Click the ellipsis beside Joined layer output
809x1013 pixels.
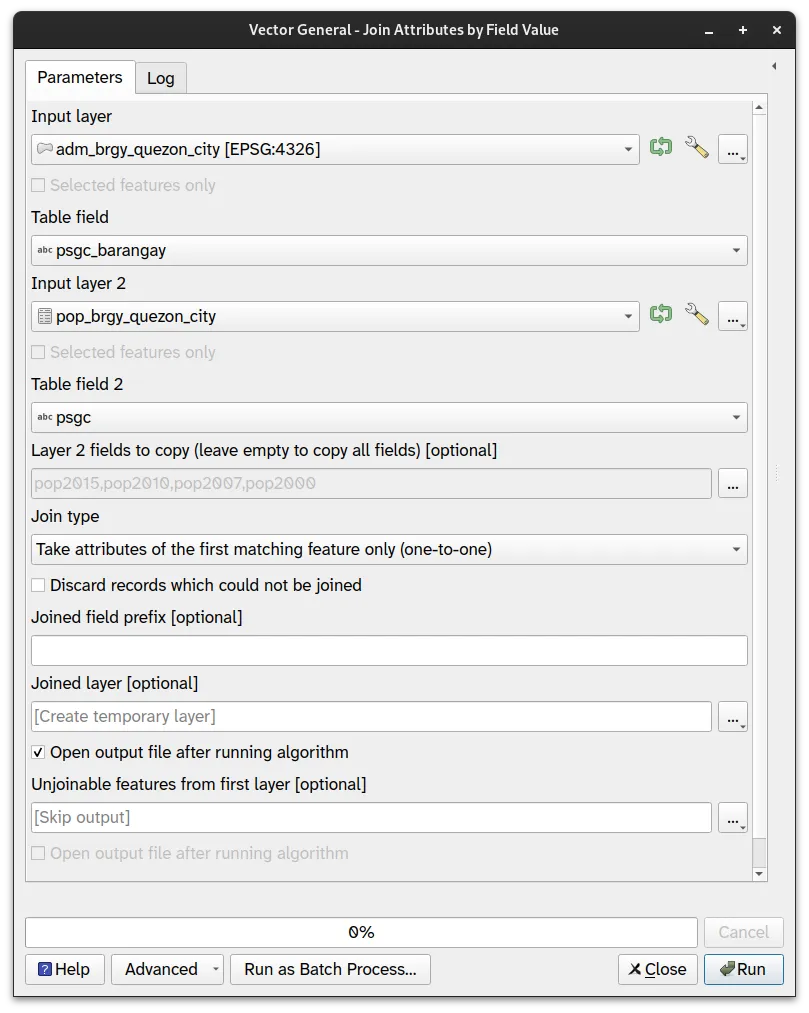coord(732,717)
